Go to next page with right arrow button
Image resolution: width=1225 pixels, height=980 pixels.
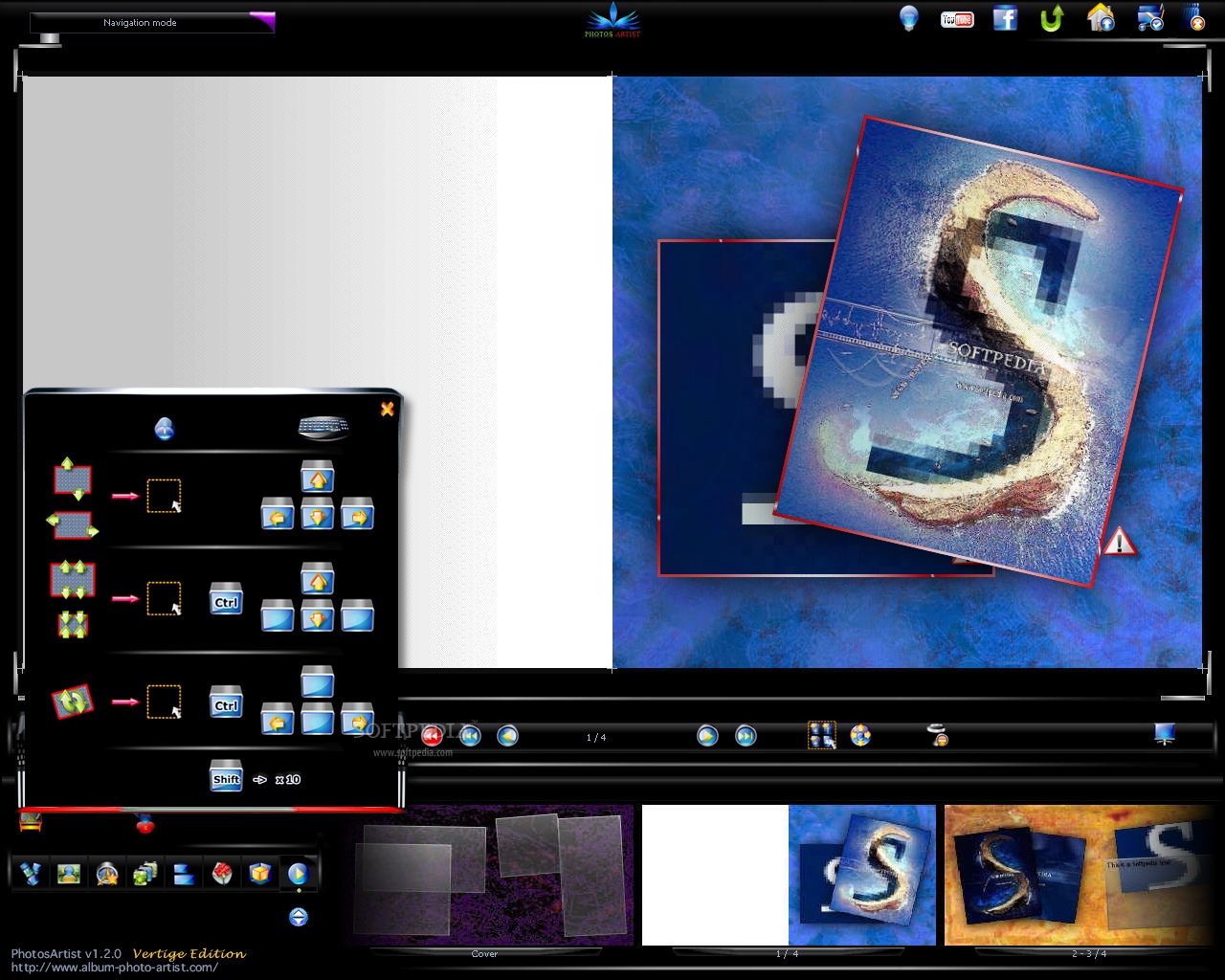[x=707, y=735]
